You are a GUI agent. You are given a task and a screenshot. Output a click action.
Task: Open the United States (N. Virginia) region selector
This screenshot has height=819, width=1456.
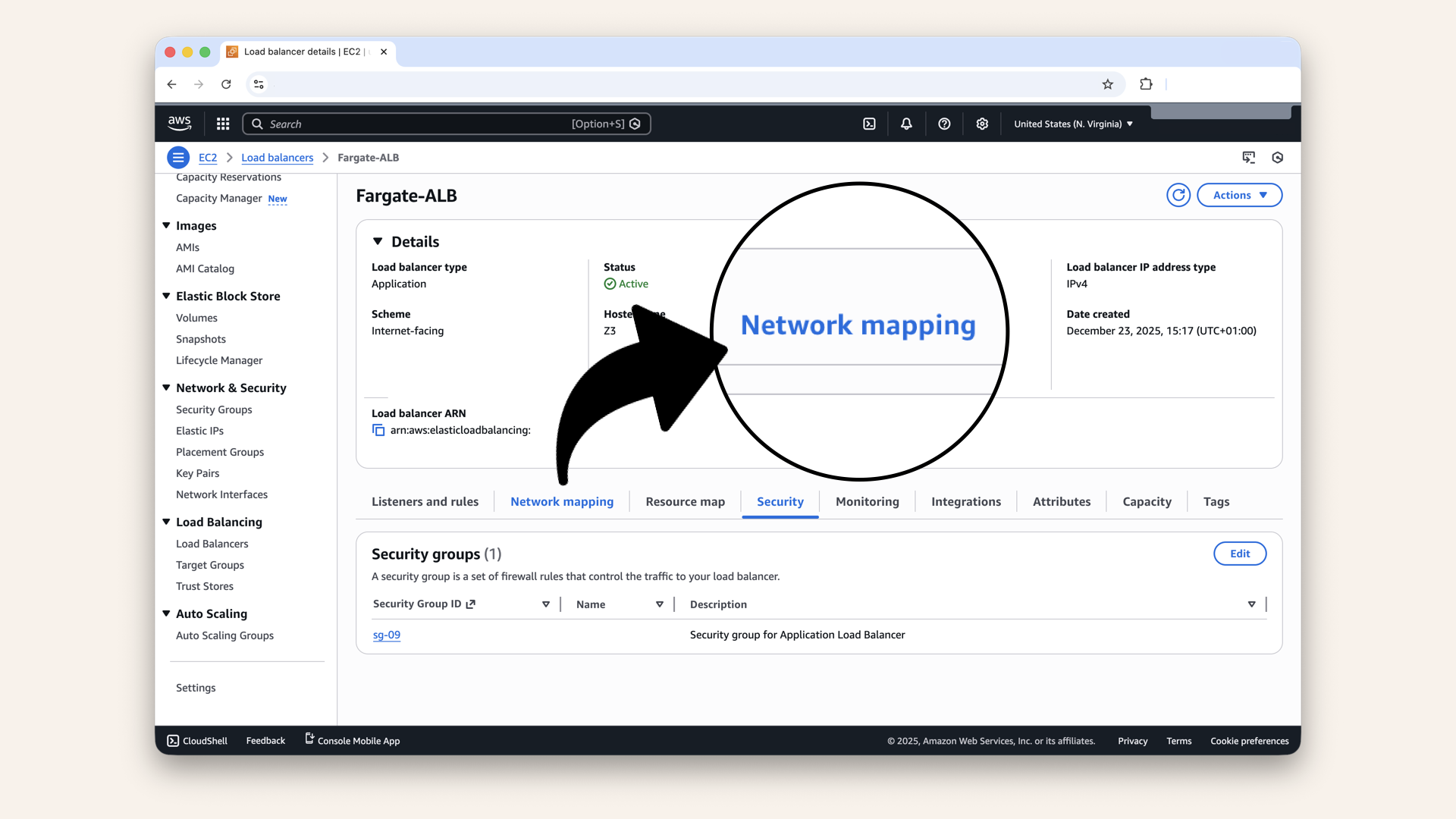(1072, 124)
